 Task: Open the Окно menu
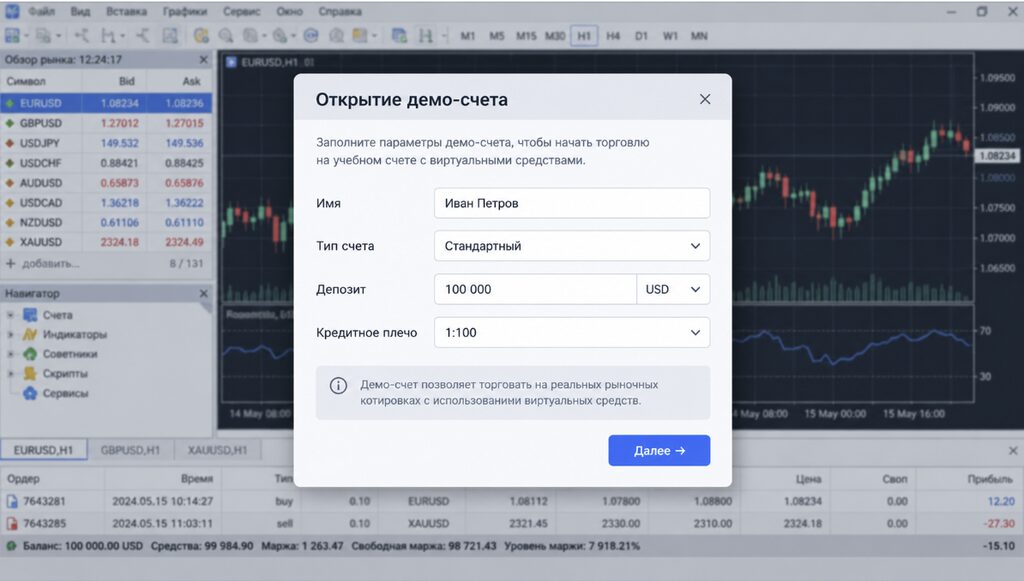[x=289, y=12]
